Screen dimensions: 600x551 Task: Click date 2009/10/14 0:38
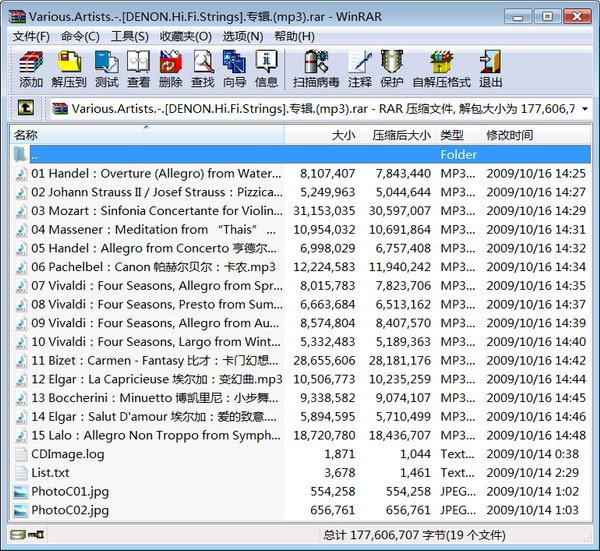[x=533, y=454]
